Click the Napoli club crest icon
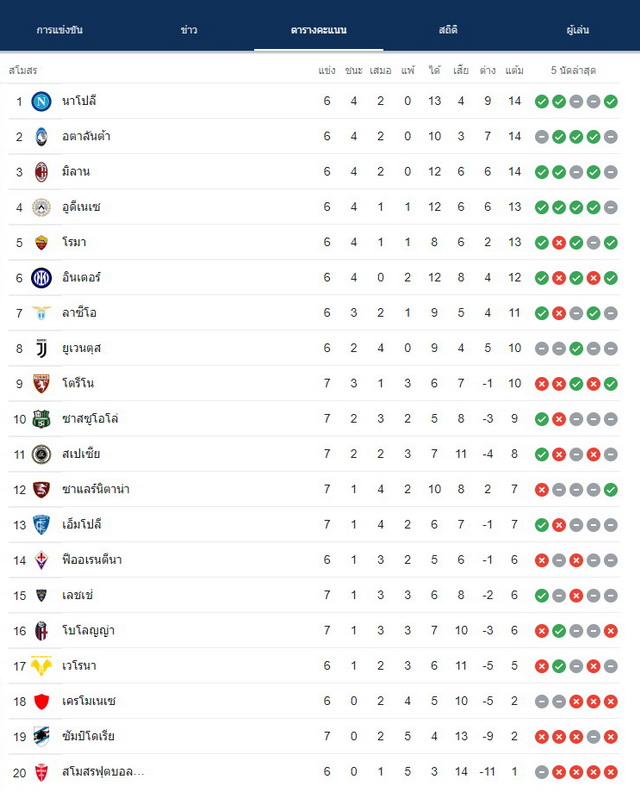The image size is (640, 792). point(41,102)
